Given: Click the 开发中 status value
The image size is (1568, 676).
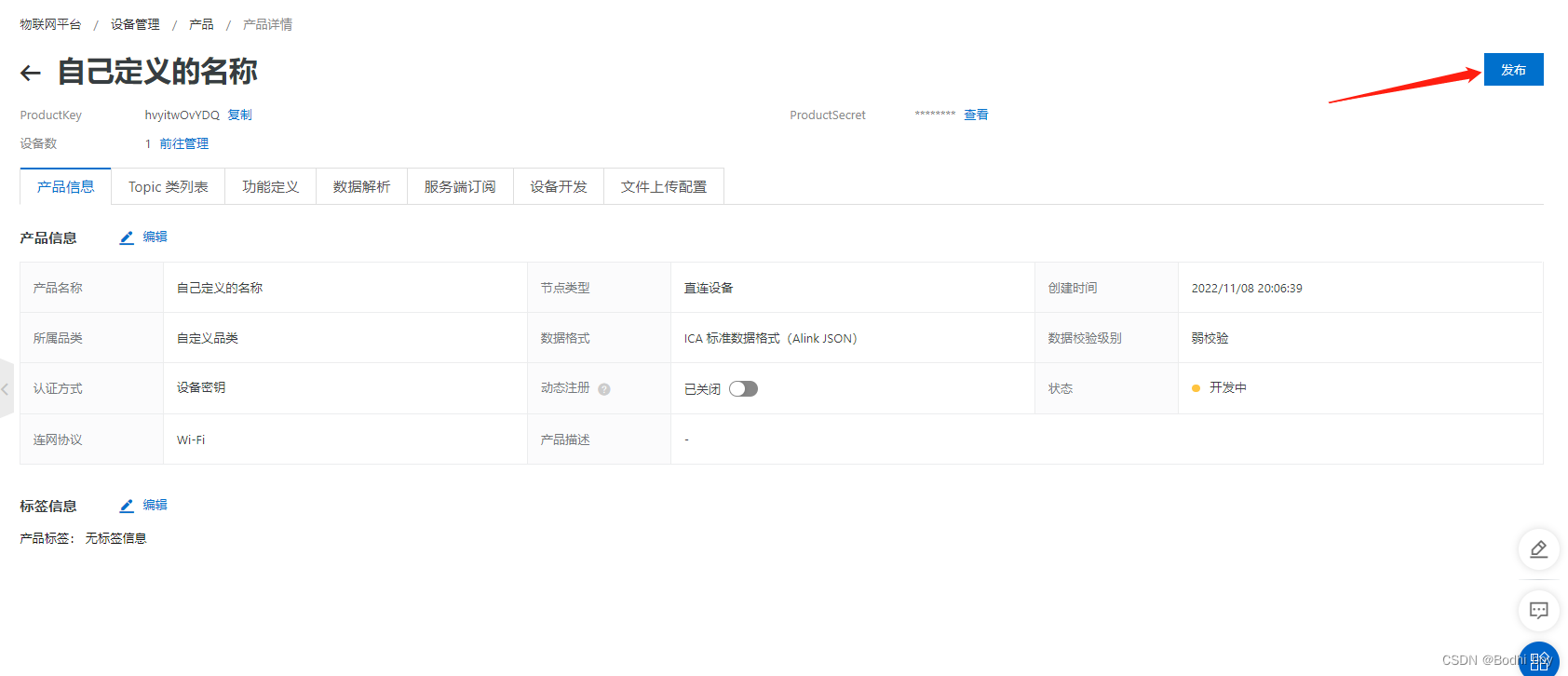Looking at the screenshot, I should 1227,387.
